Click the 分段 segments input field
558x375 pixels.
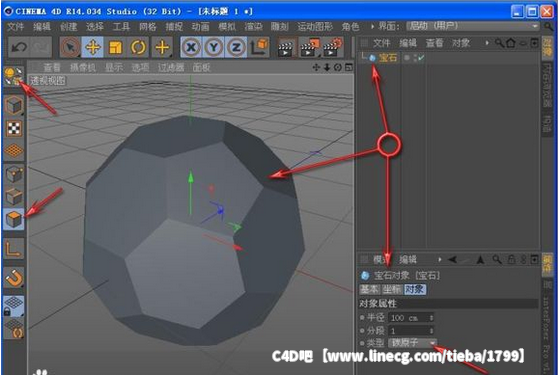(x=411, y=331)
